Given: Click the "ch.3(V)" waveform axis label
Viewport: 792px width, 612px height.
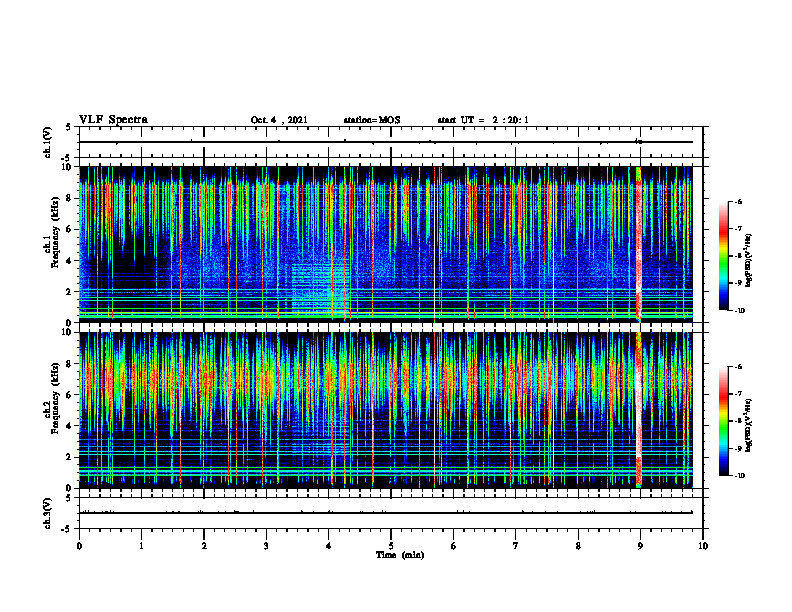Looking at the screenshot, I should pos(48,513).
